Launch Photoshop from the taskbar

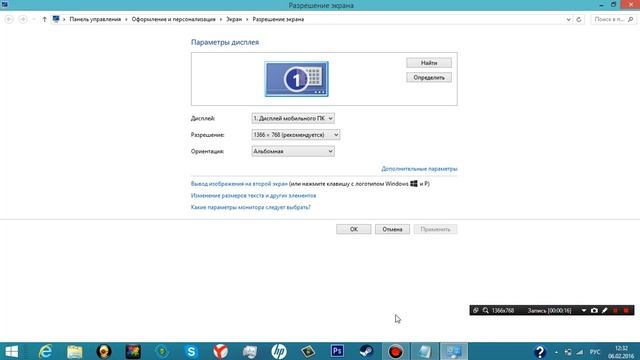tap(337, 351)
